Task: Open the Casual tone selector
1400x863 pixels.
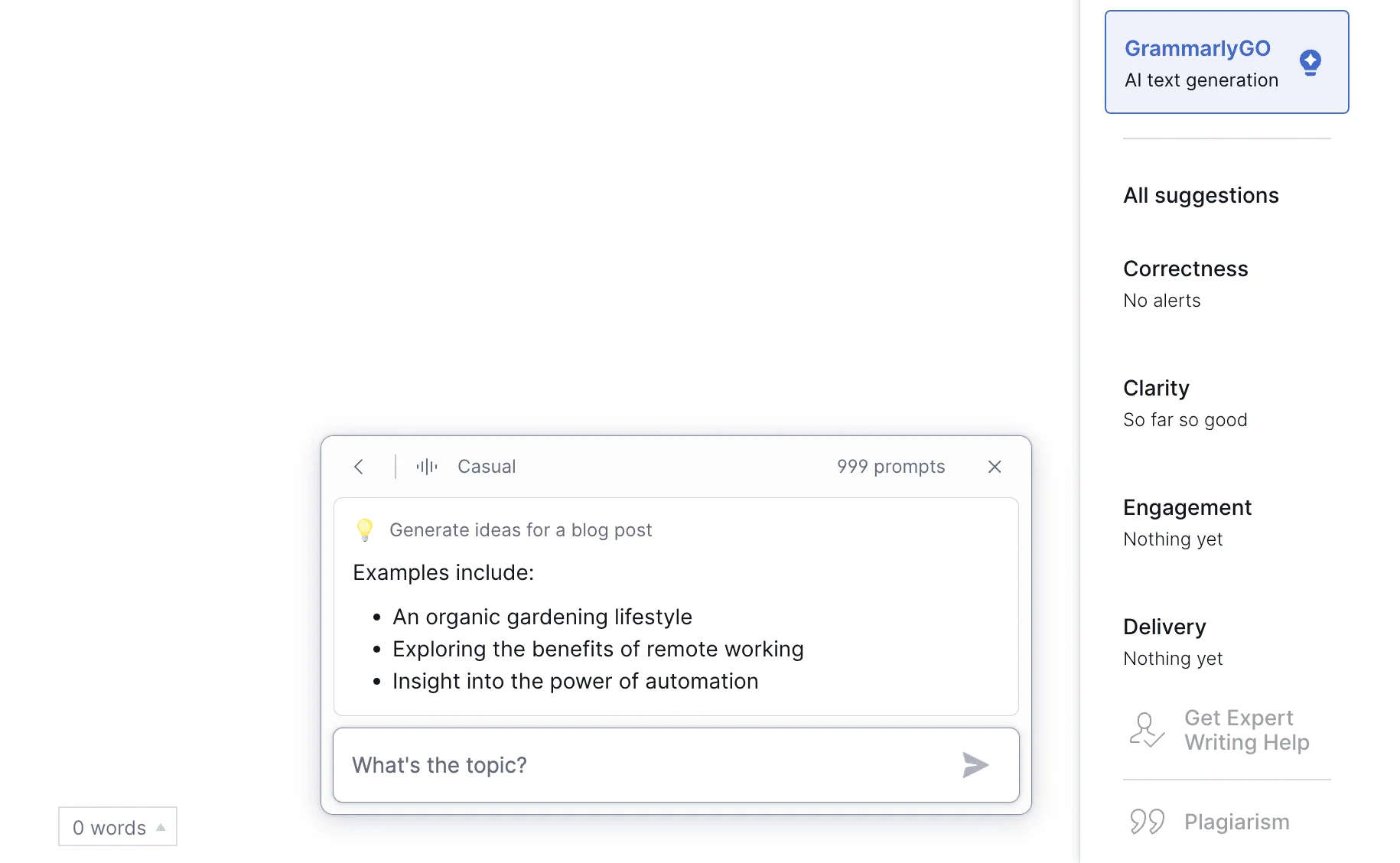Action: [x=486, y=467]
